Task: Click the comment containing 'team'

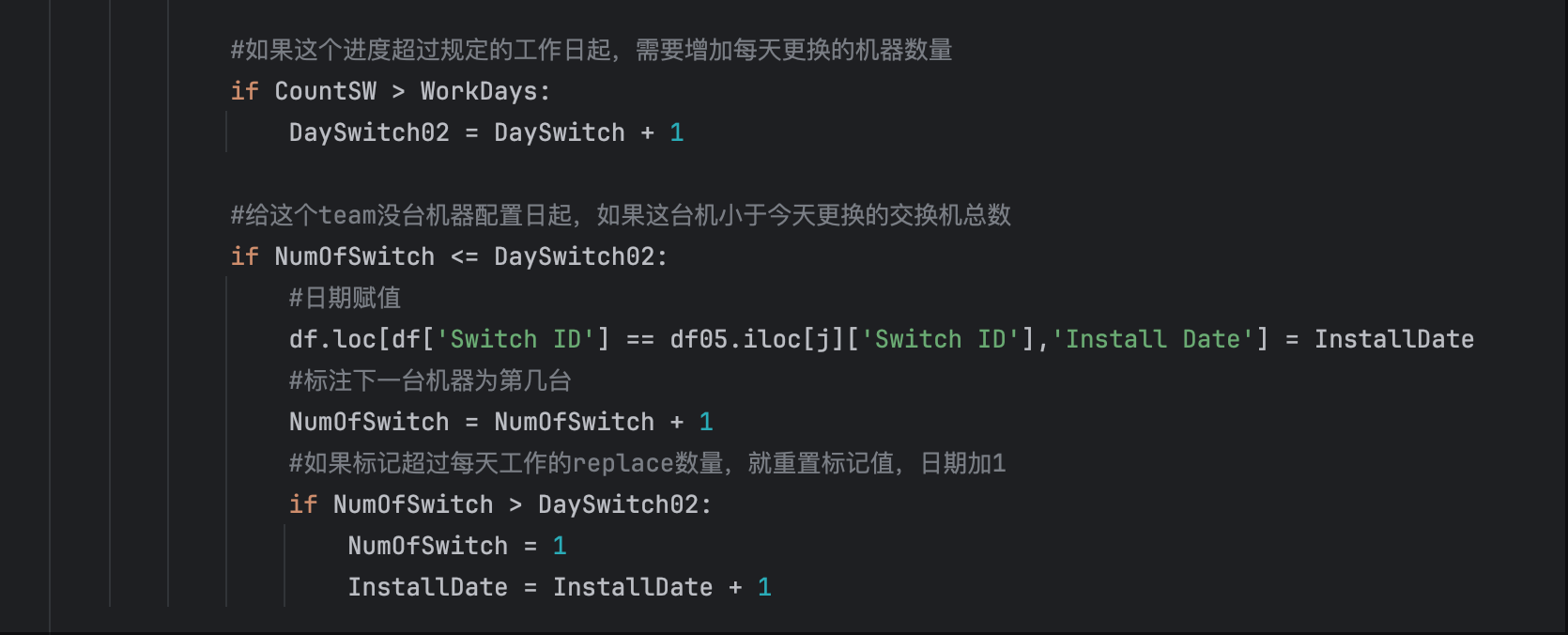Action: pos(621,215)
